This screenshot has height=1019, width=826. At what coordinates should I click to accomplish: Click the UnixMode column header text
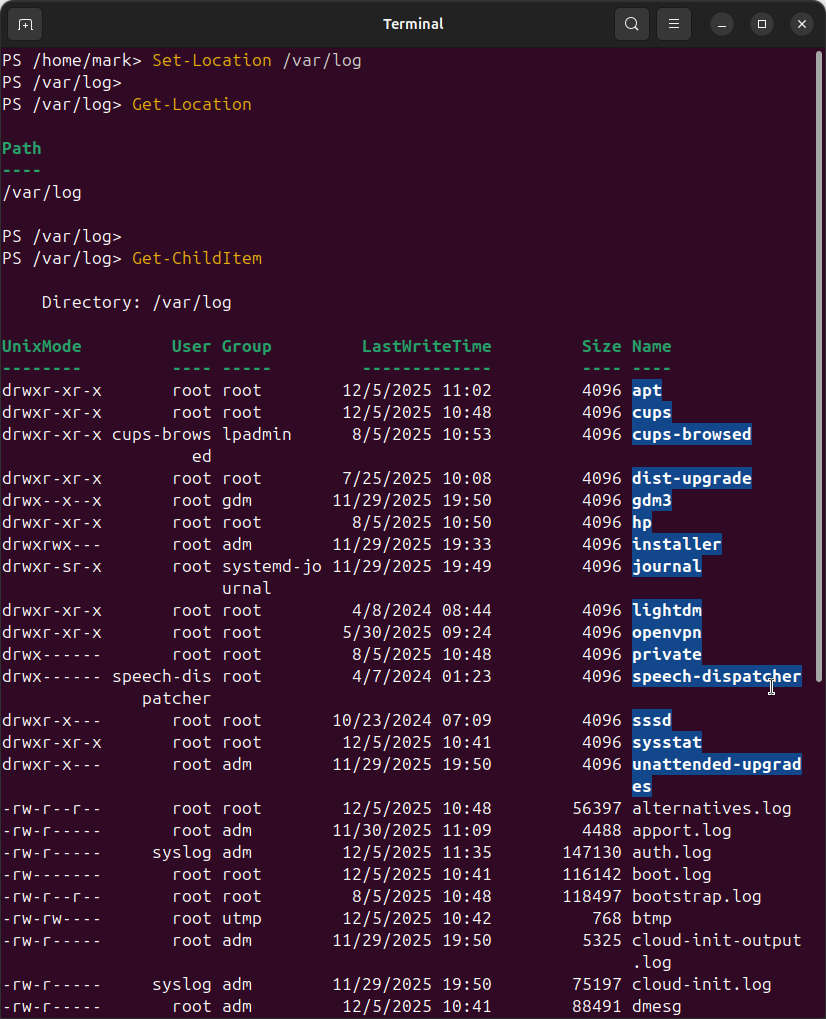point(42,346)
